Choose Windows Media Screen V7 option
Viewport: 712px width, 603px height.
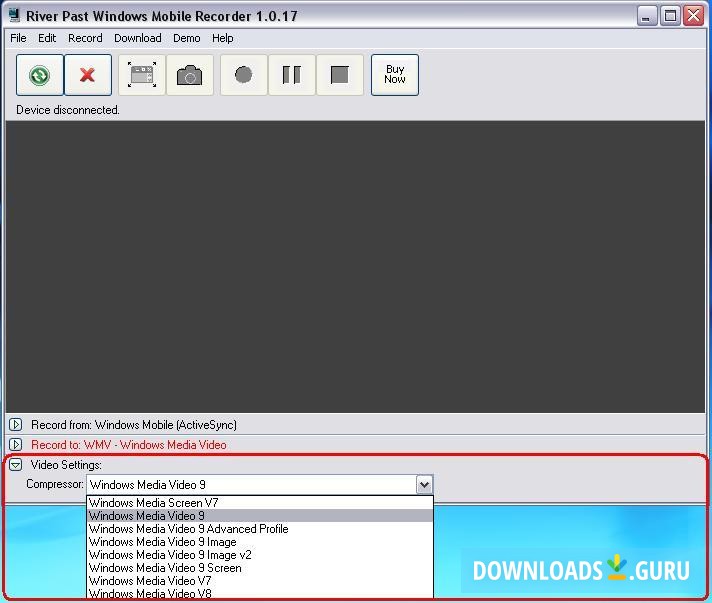[x=260, y=503]
